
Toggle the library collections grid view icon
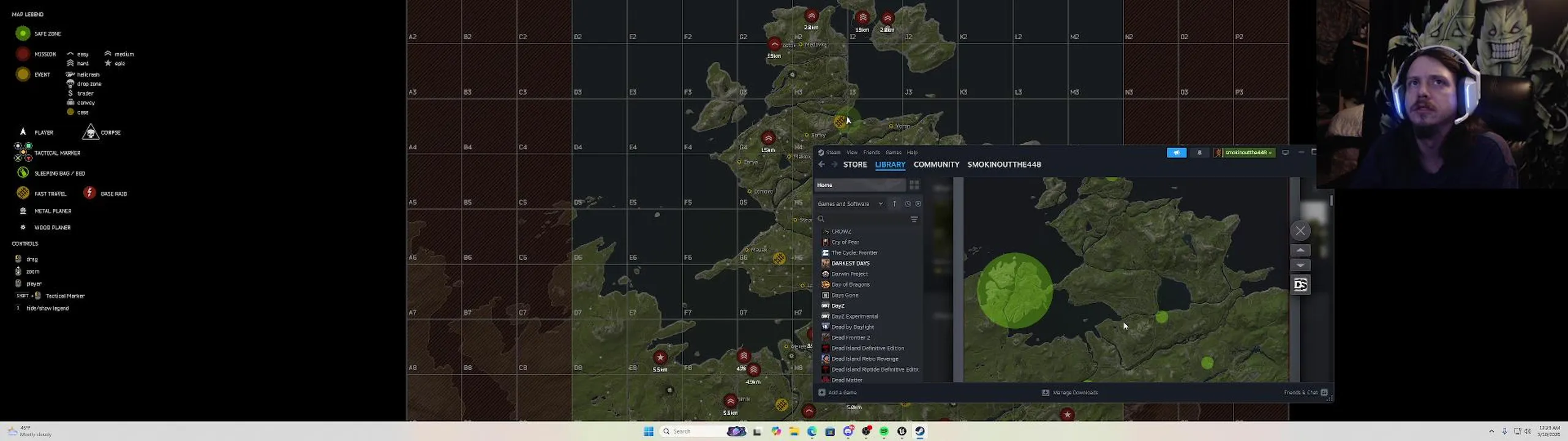pyautogui.click(x=914, y=185)
